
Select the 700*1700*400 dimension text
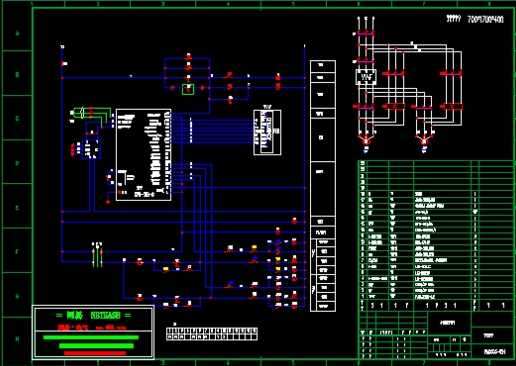tap(485, 19)
